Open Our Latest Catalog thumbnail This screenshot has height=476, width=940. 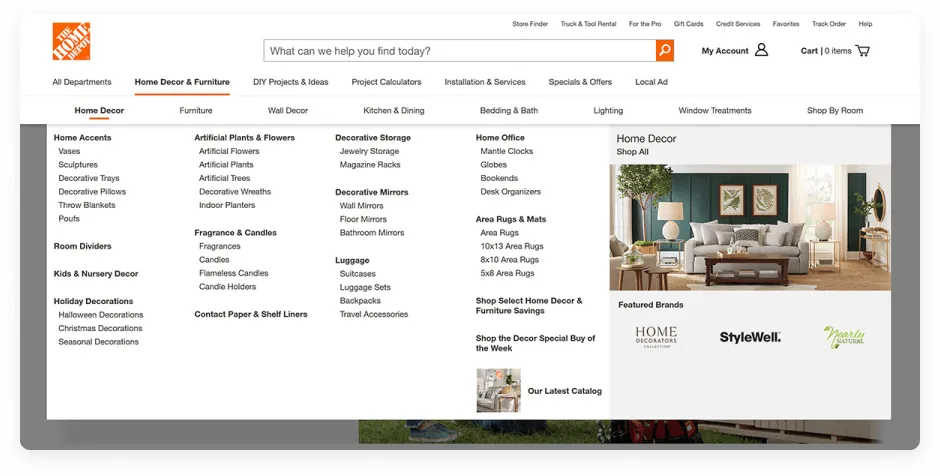click(498, 390)
